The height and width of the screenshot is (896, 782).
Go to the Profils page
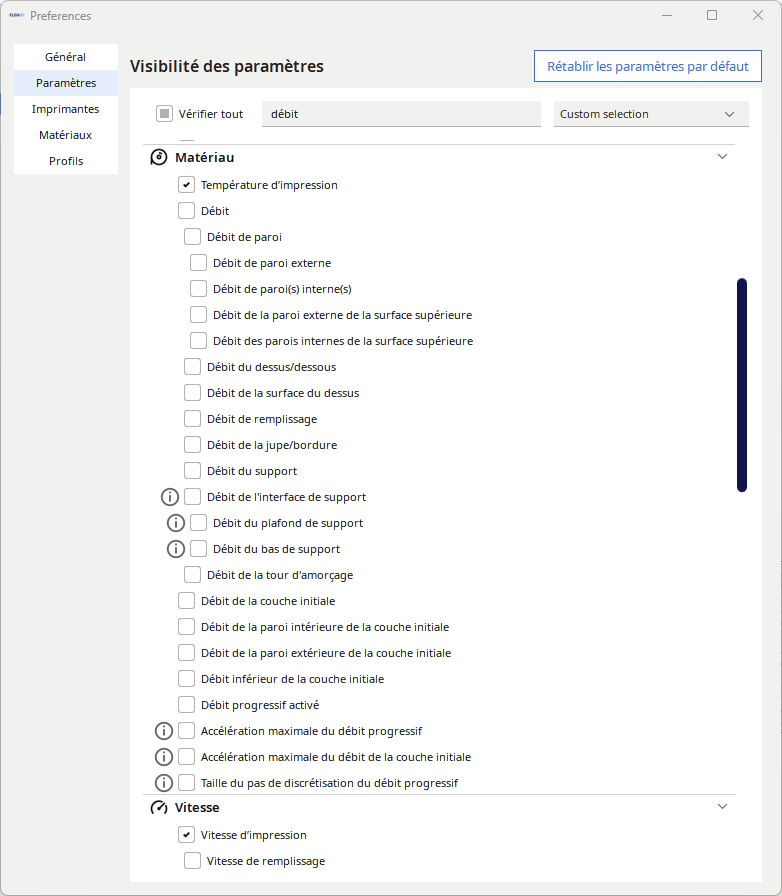pos(65,161)
